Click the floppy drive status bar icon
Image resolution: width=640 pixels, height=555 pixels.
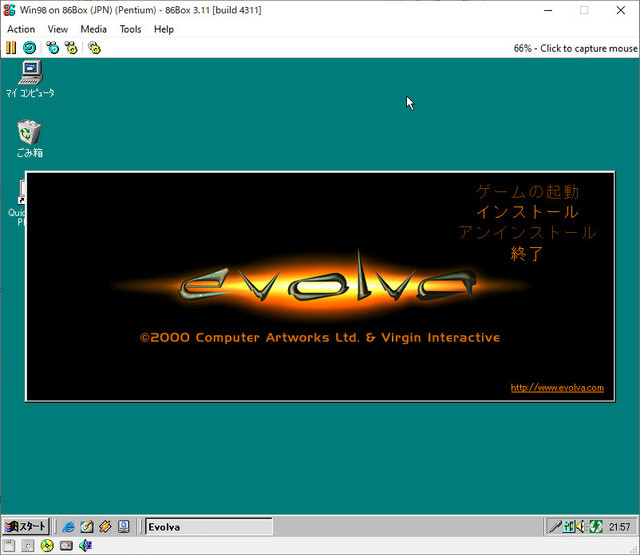[9, 546]
